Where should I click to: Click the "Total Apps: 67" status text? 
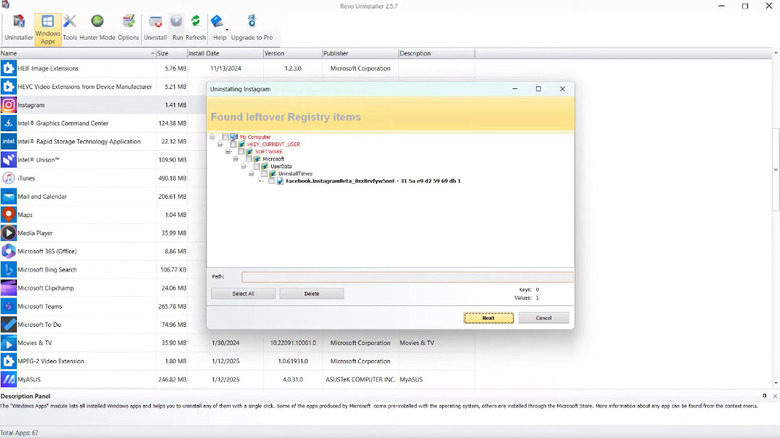[19, 433]
